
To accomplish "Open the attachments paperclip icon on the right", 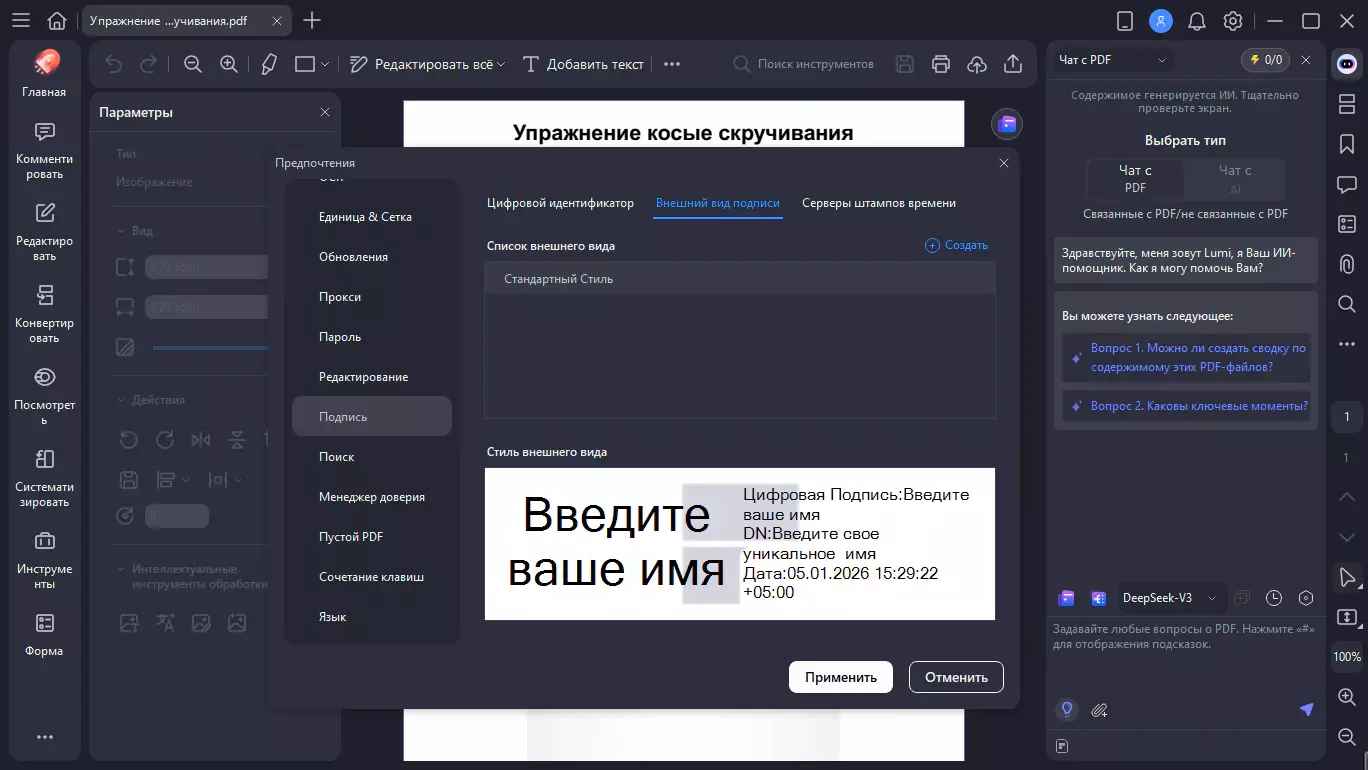I will tap(1346, 264).
